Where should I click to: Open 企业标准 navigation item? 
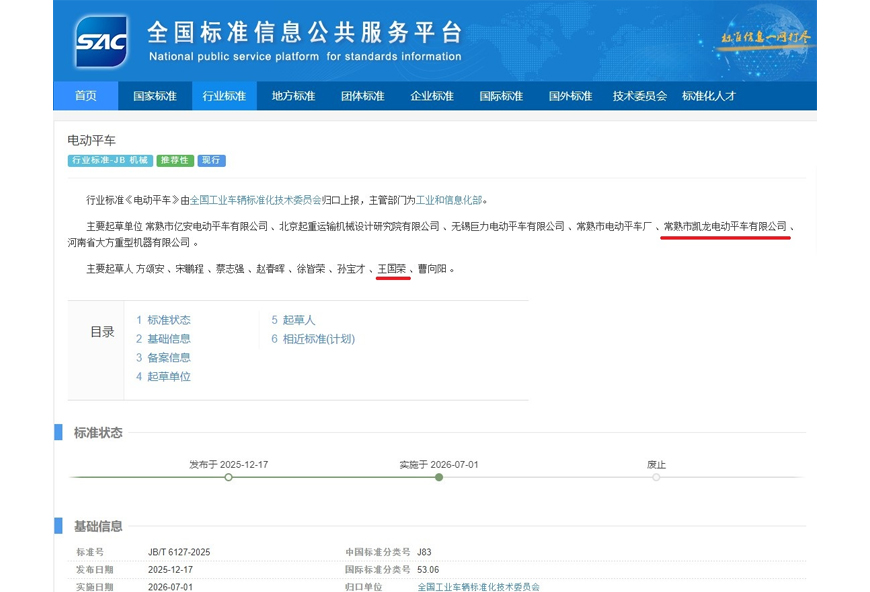[x=432, y=95]
